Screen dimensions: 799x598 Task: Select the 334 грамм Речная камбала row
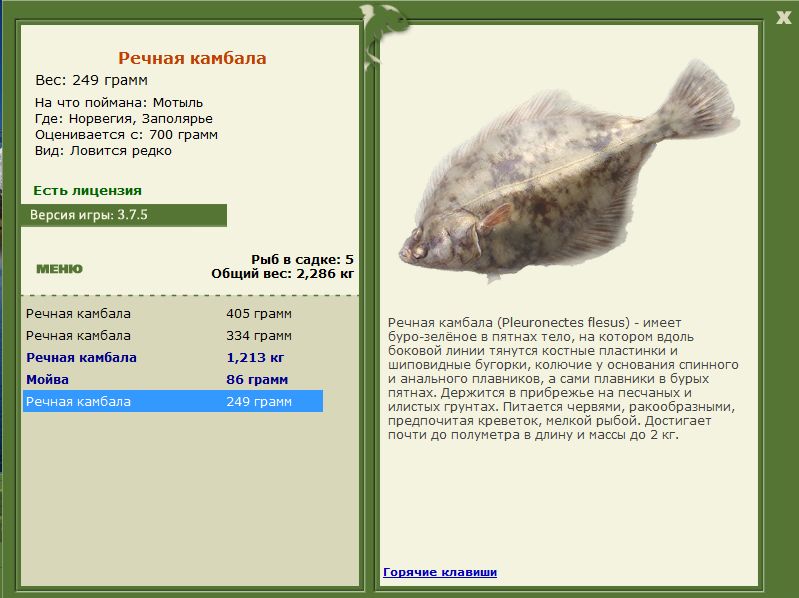[x=173, y=336]
